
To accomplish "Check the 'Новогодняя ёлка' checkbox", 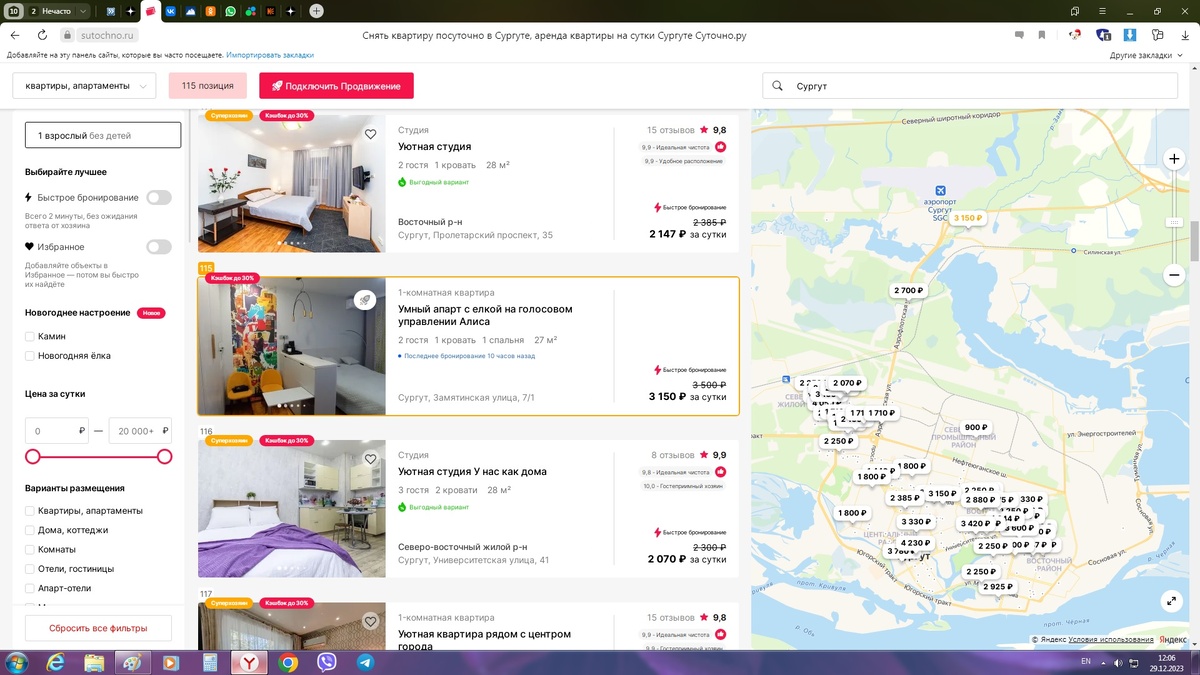I will pyautogui.click(x=30, y=356).
